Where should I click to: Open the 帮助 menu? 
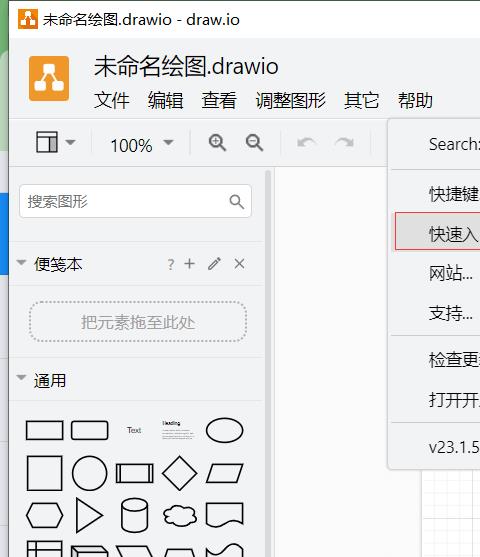[415, 101]
